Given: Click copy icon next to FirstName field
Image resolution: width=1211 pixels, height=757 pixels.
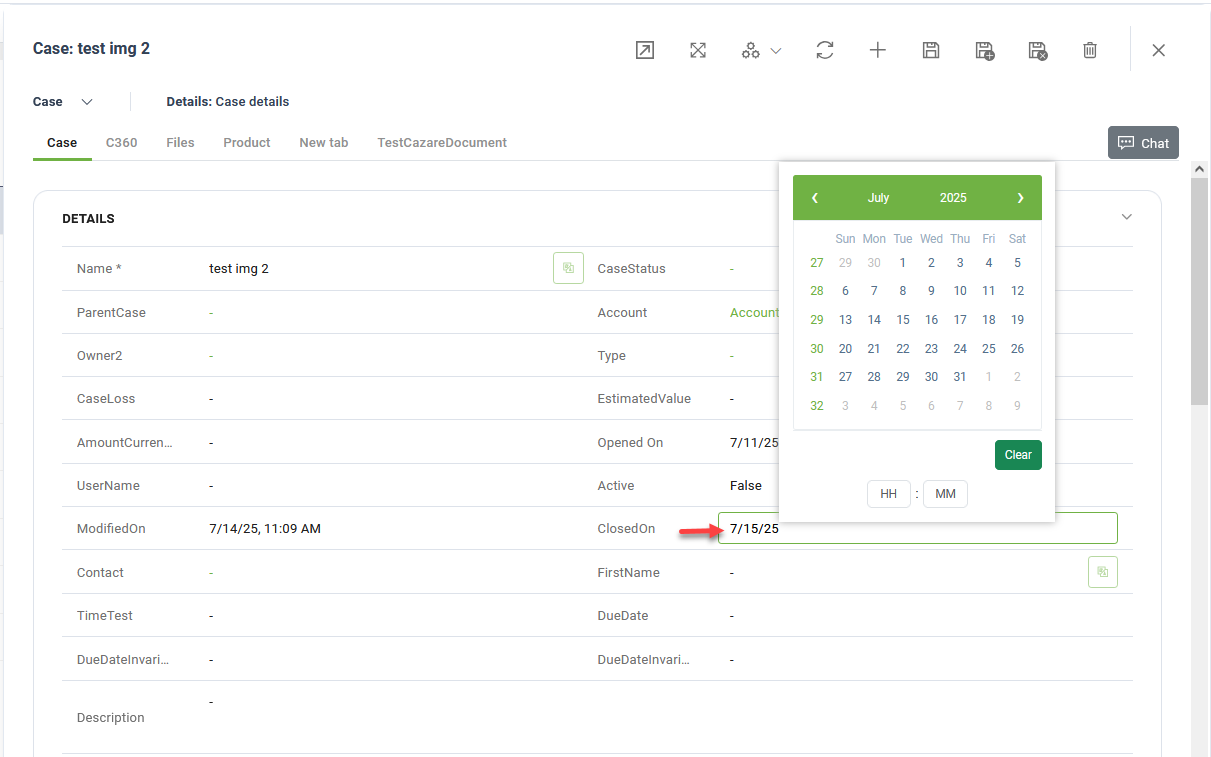Looking at the screenshot, I should (x=1103, y=572).
